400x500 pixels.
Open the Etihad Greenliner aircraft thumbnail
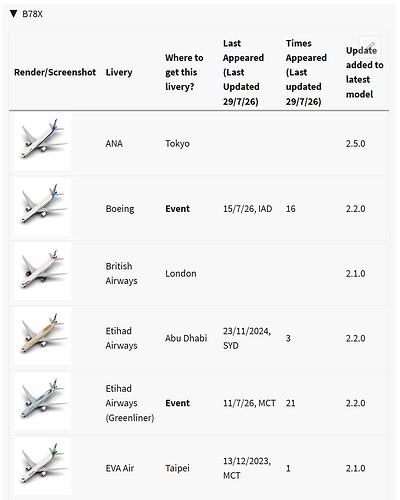43,401
